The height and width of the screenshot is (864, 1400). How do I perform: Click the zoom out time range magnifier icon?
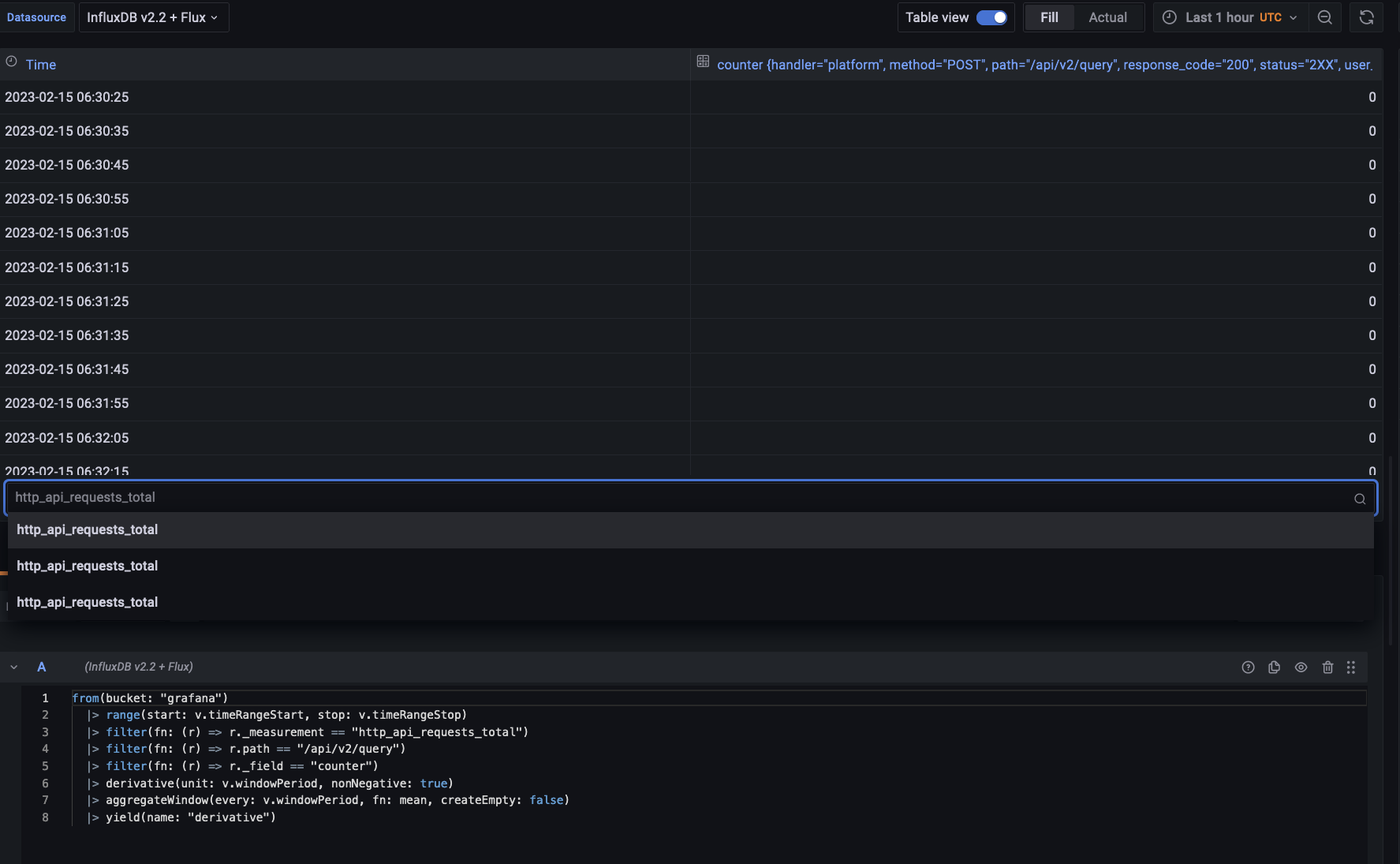tap(1325, 17)
